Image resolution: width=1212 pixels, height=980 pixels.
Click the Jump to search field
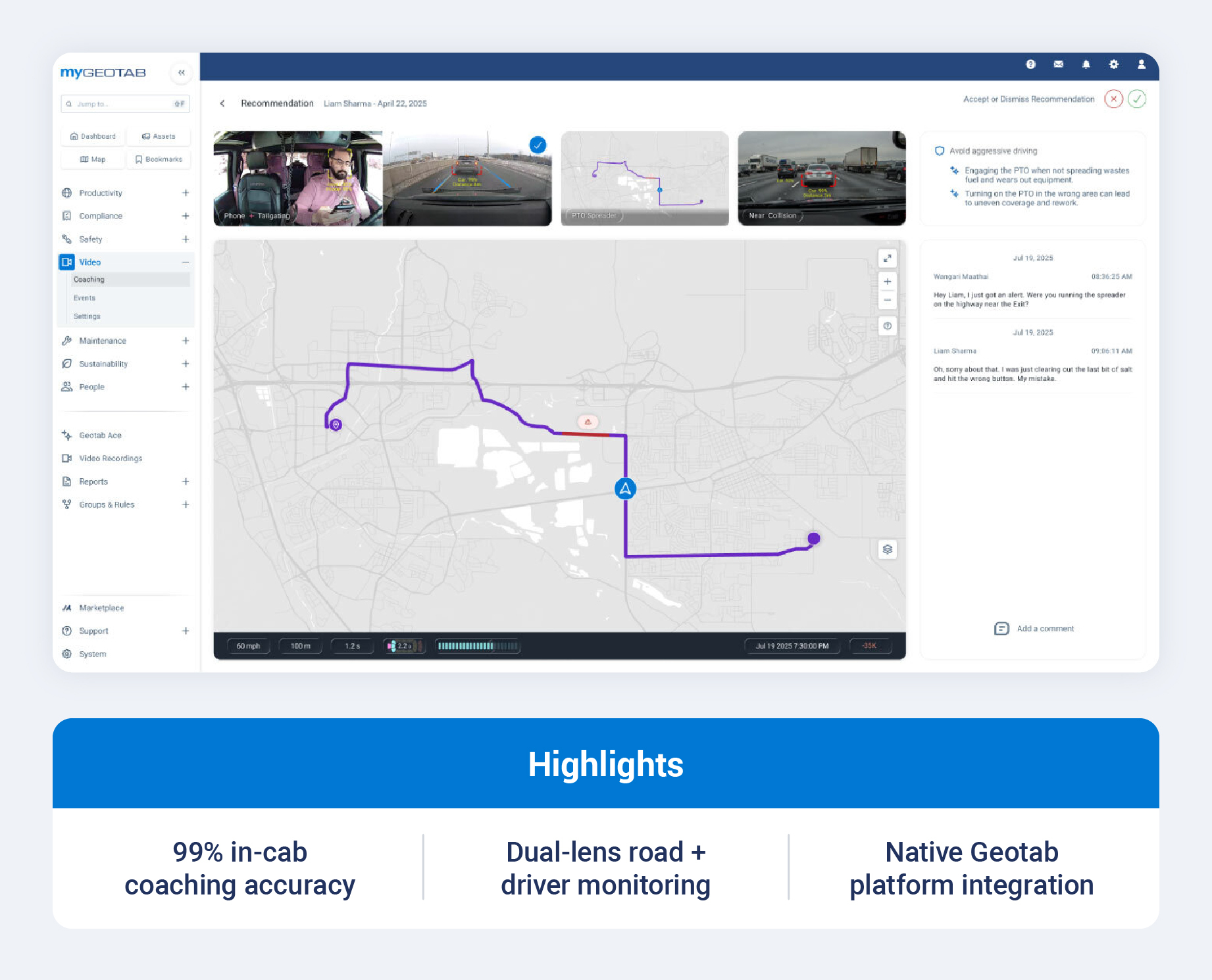[125, 104]
